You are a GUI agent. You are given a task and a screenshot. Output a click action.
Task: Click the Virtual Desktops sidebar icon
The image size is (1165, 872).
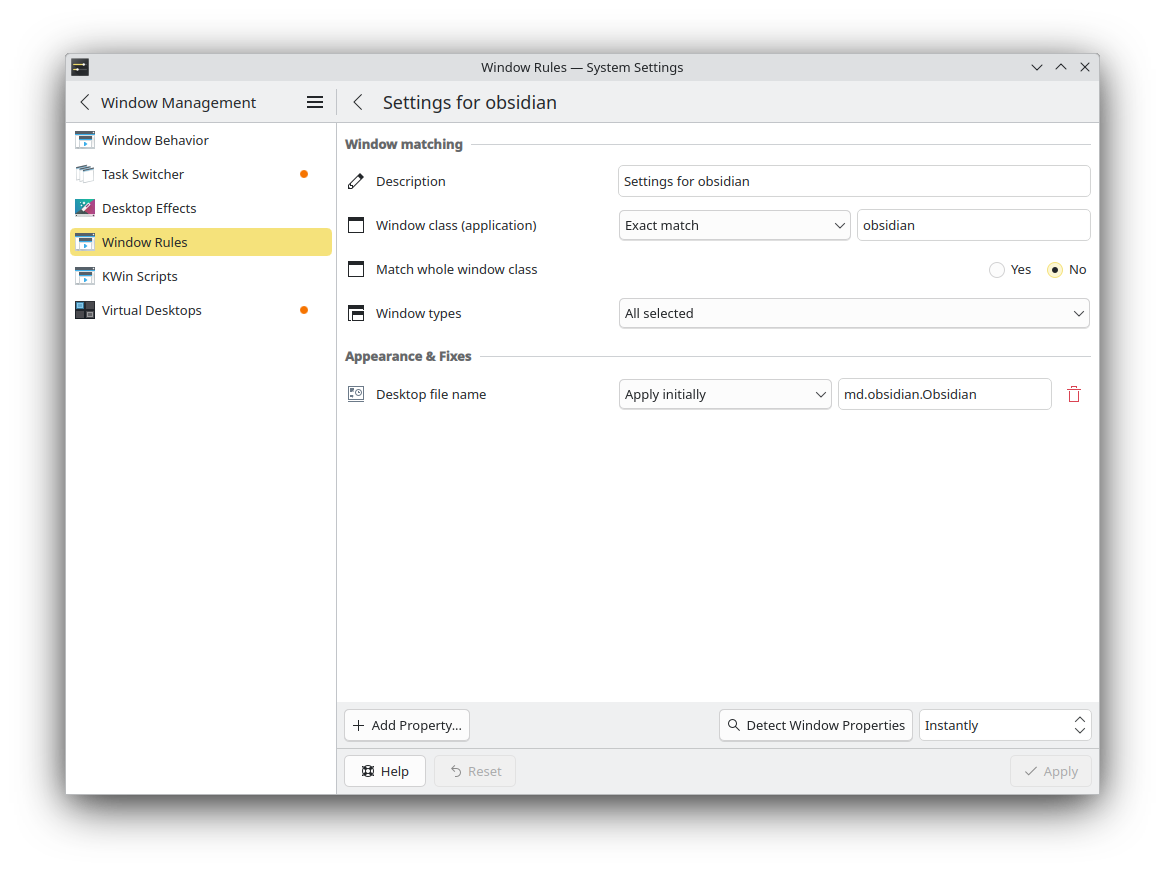85,310
